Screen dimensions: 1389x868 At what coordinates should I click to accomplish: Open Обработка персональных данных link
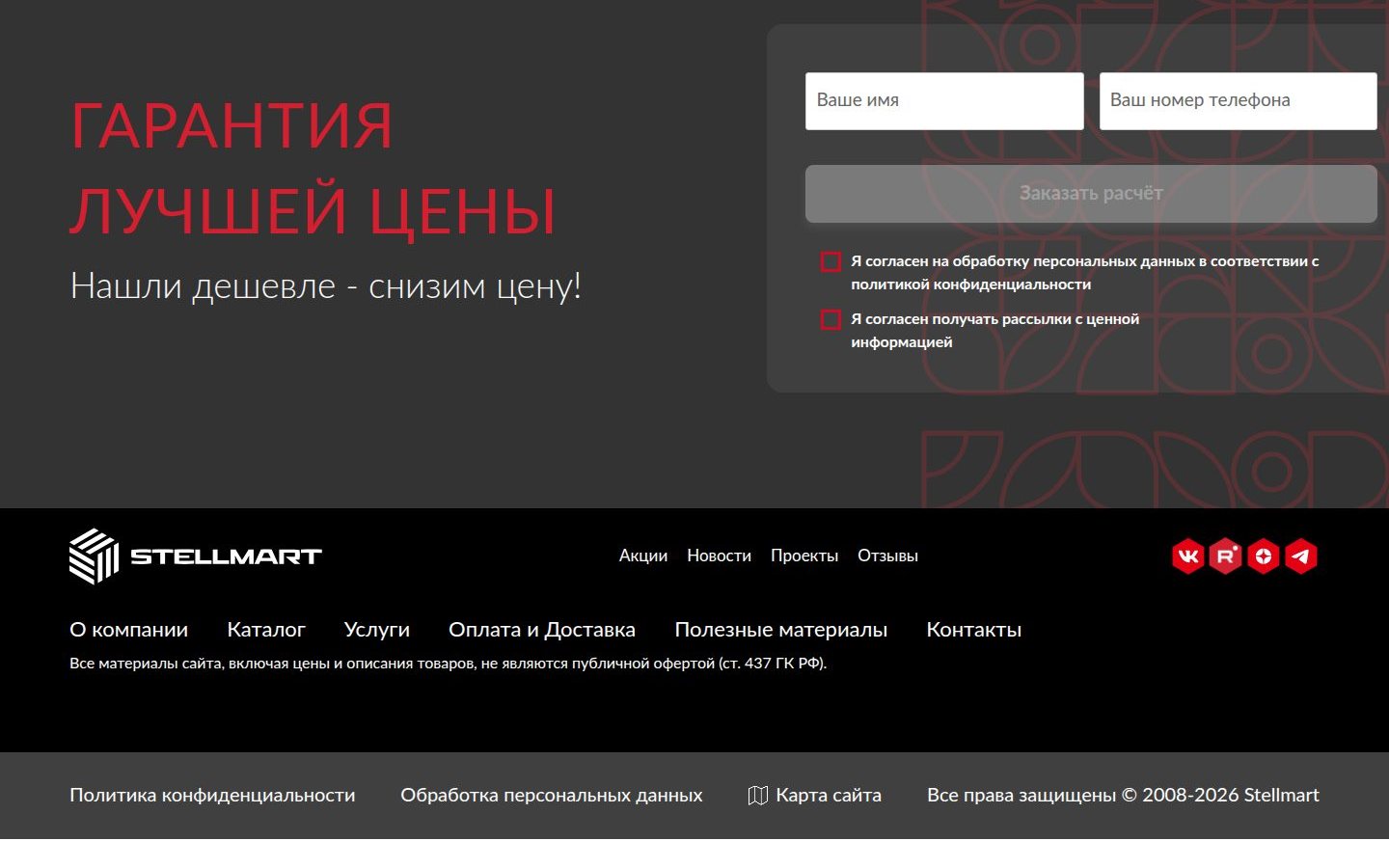[552, 796]
